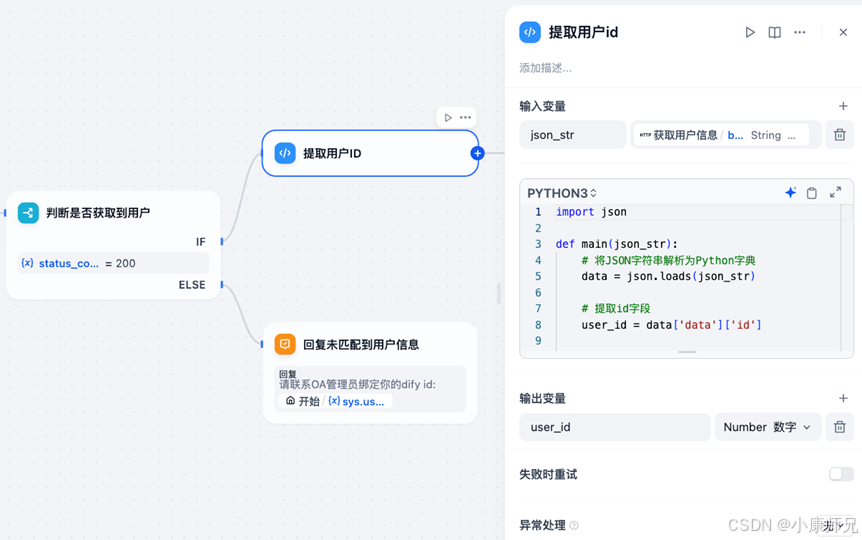This screenshot has width=862, height=540.
Task: Open 异常处理 dropdown at bottom right
Action: click(x=833, y=526)
